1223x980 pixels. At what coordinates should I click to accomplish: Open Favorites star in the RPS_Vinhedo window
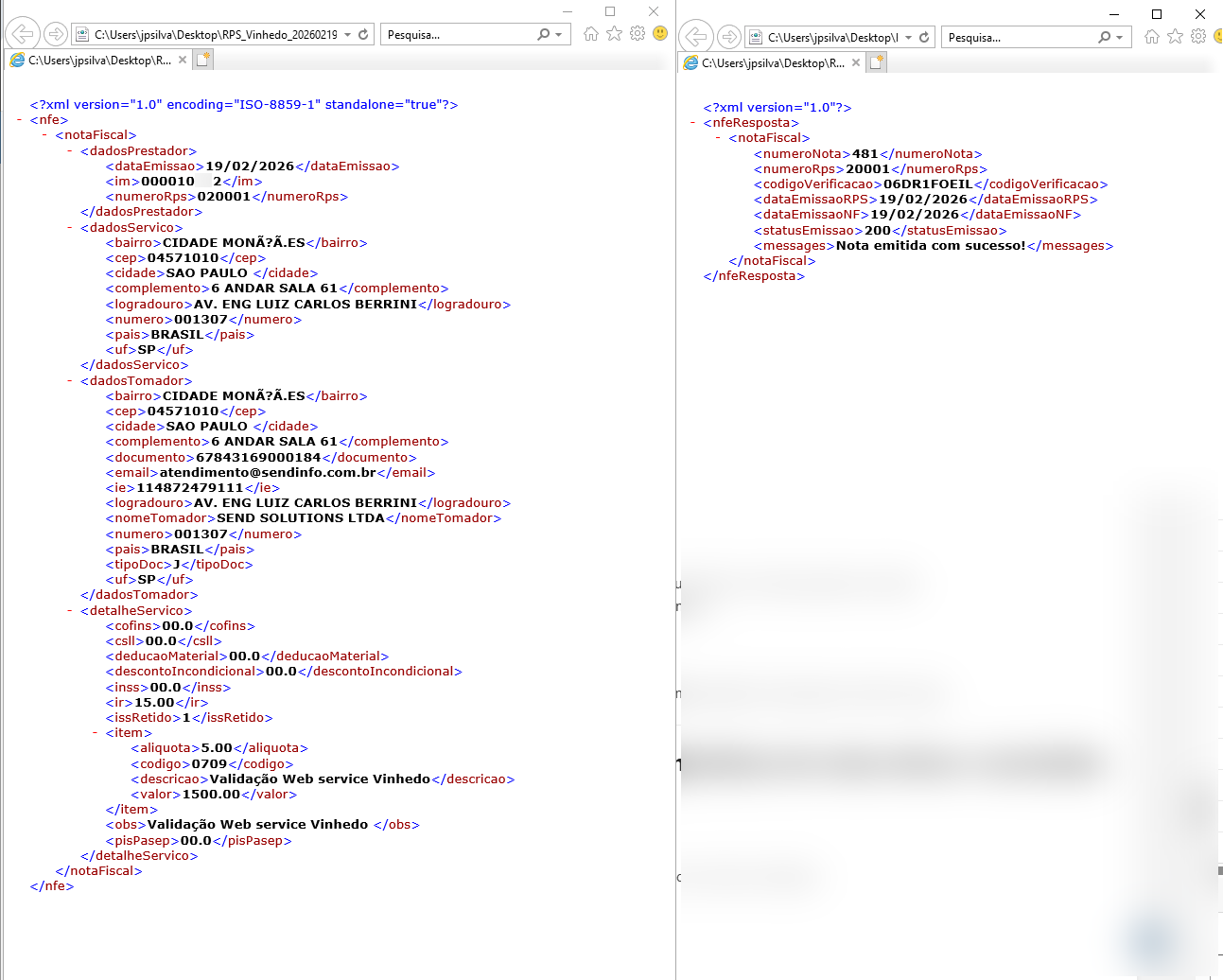coord(615,34)
